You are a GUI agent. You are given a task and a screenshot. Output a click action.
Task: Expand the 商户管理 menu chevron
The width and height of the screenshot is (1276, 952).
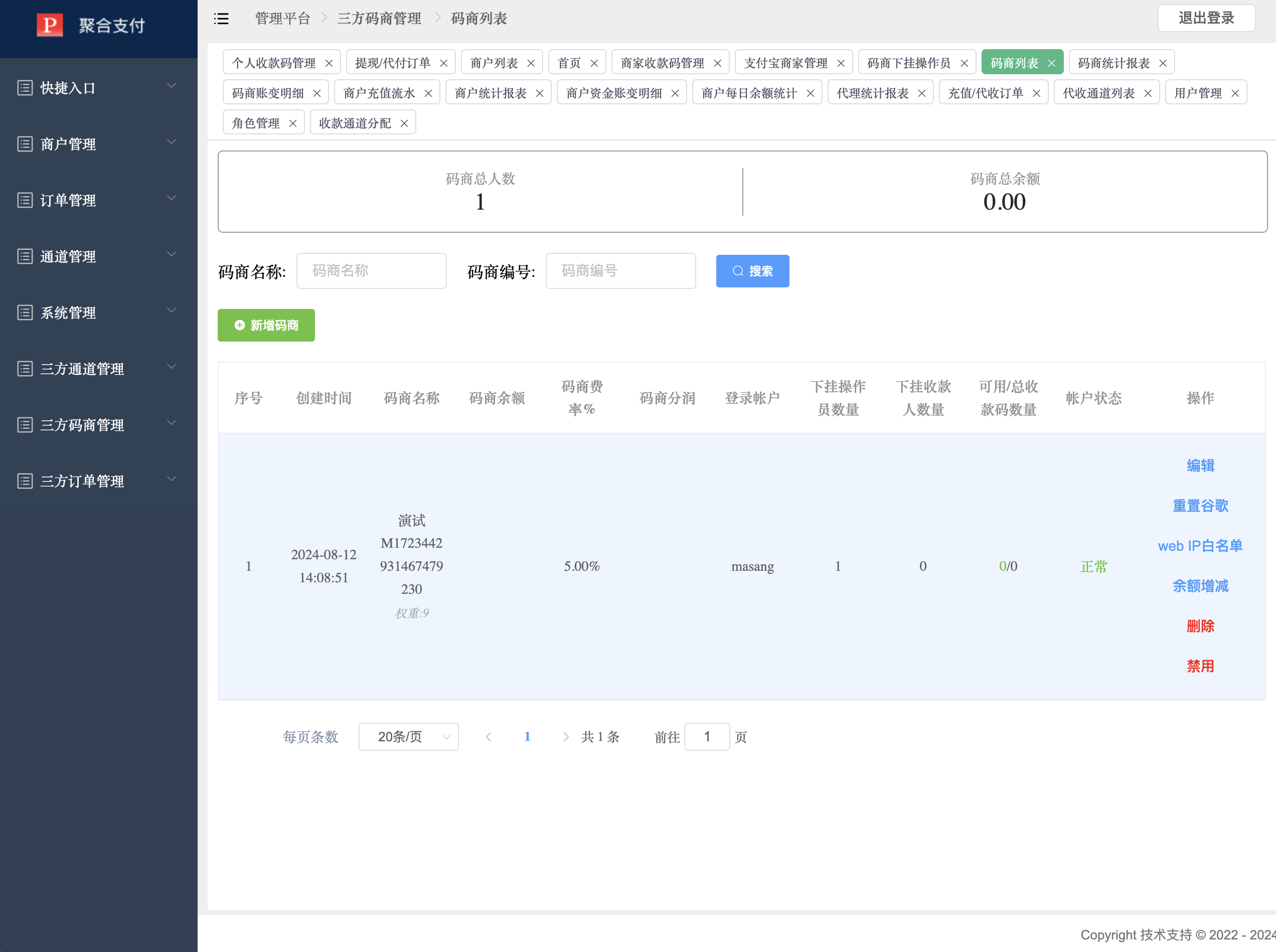pos(171,141)
